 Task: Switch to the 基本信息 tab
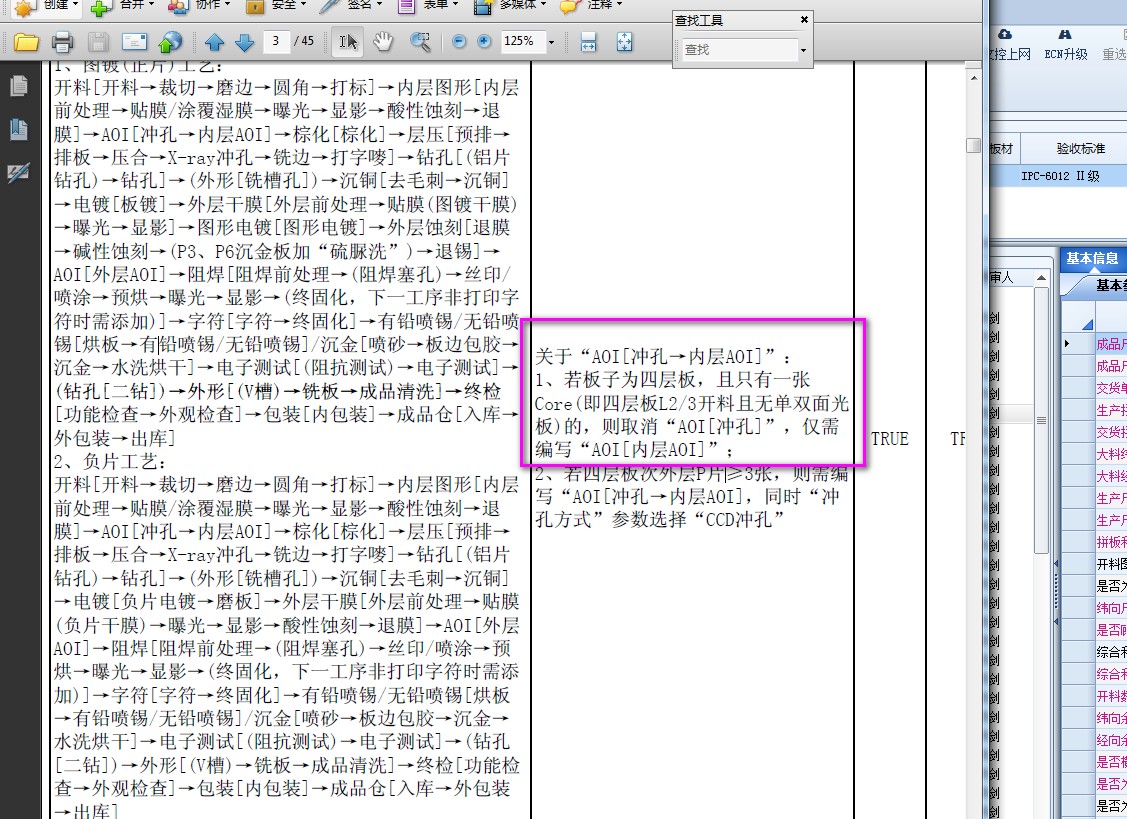[1092, 258]
